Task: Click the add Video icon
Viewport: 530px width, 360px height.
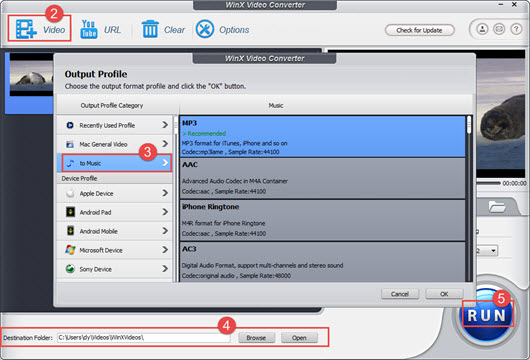Action: click(26, 29)
